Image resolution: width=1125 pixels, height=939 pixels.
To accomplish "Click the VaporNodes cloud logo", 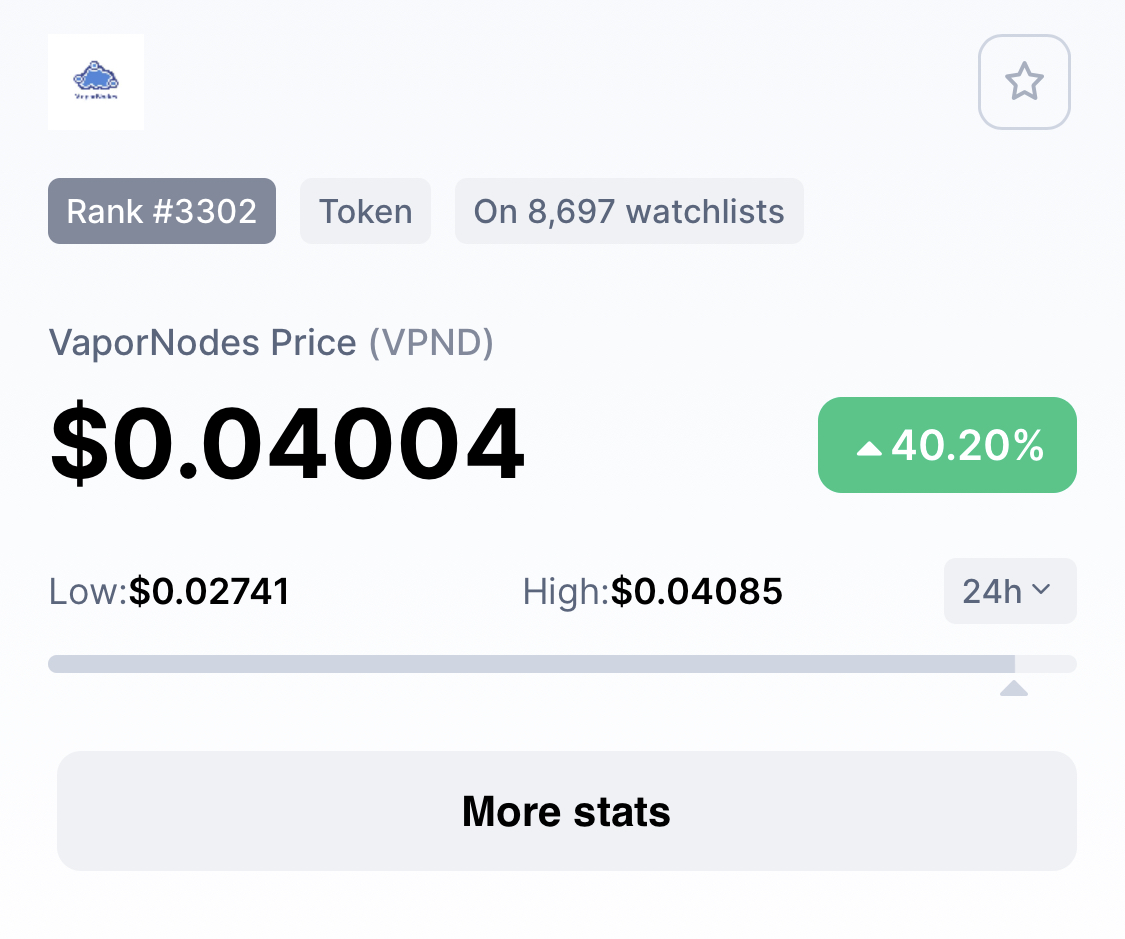I will coord(96,82).
